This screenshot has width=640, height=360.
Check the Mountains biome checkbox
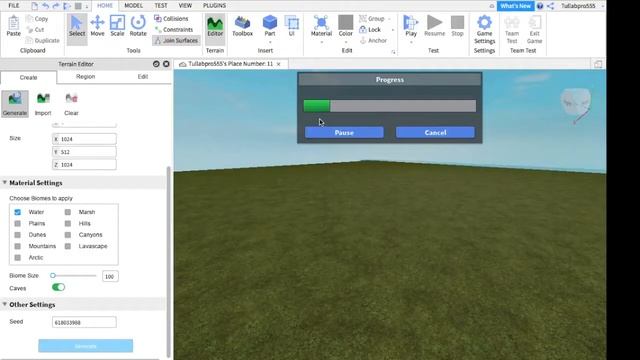pyautogui.click(x=18, y=247)
